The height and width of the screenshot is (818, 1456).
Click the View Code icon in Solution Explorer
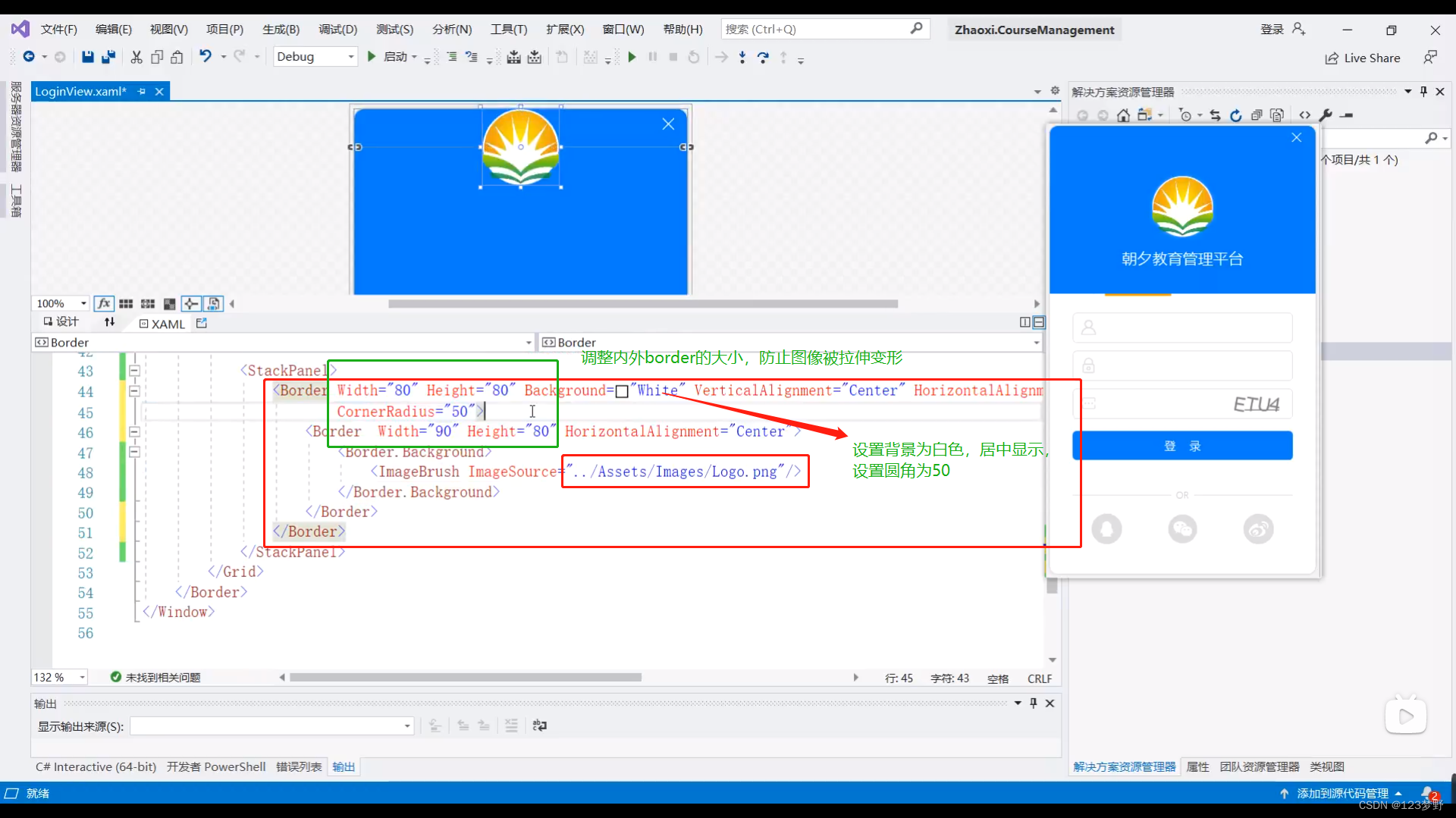pos(1305,115)
